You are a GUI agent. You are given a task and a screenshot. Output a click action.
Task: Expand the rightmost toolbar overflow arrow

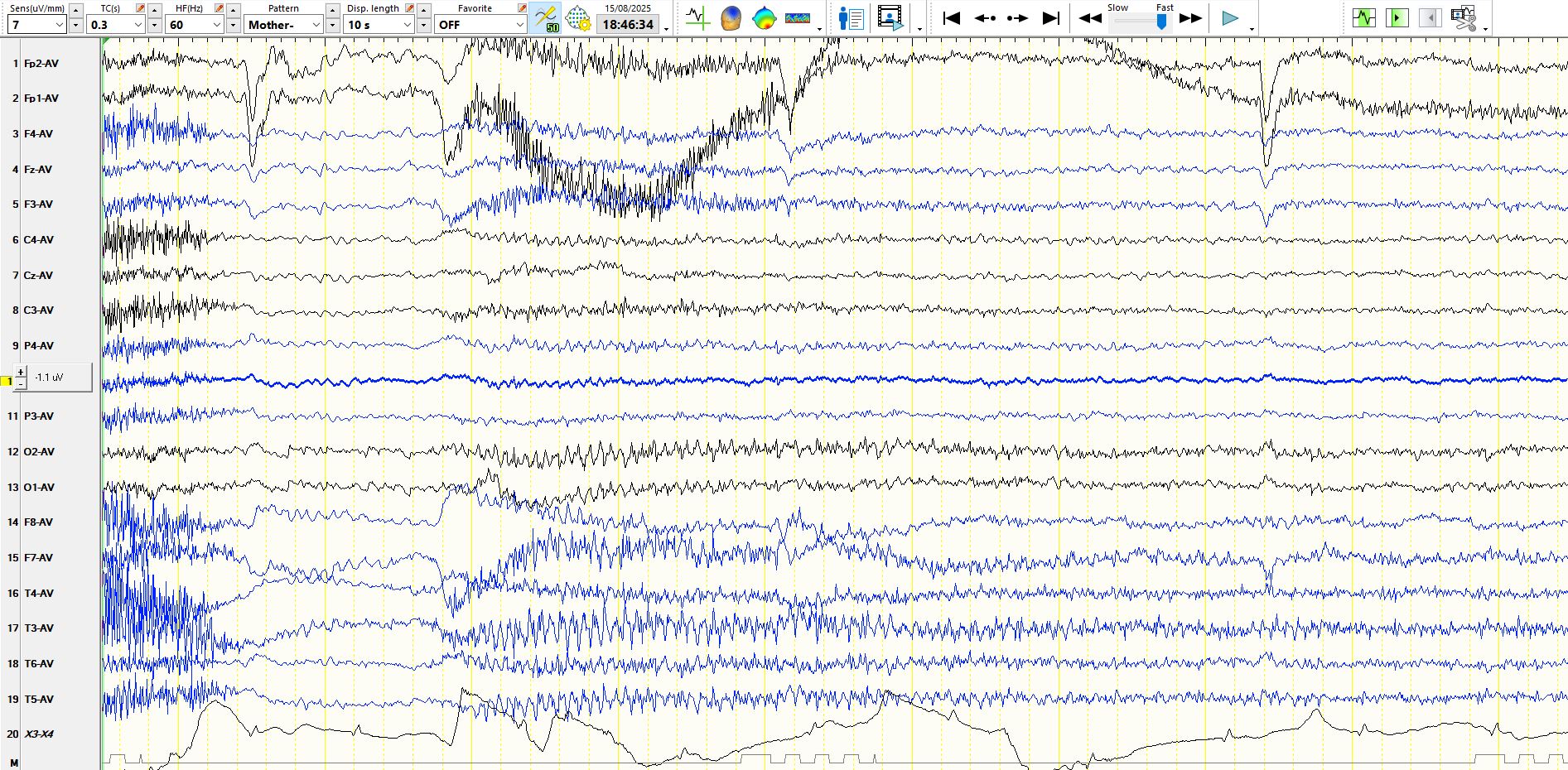pyautogui.click(x=1486, y=29)
